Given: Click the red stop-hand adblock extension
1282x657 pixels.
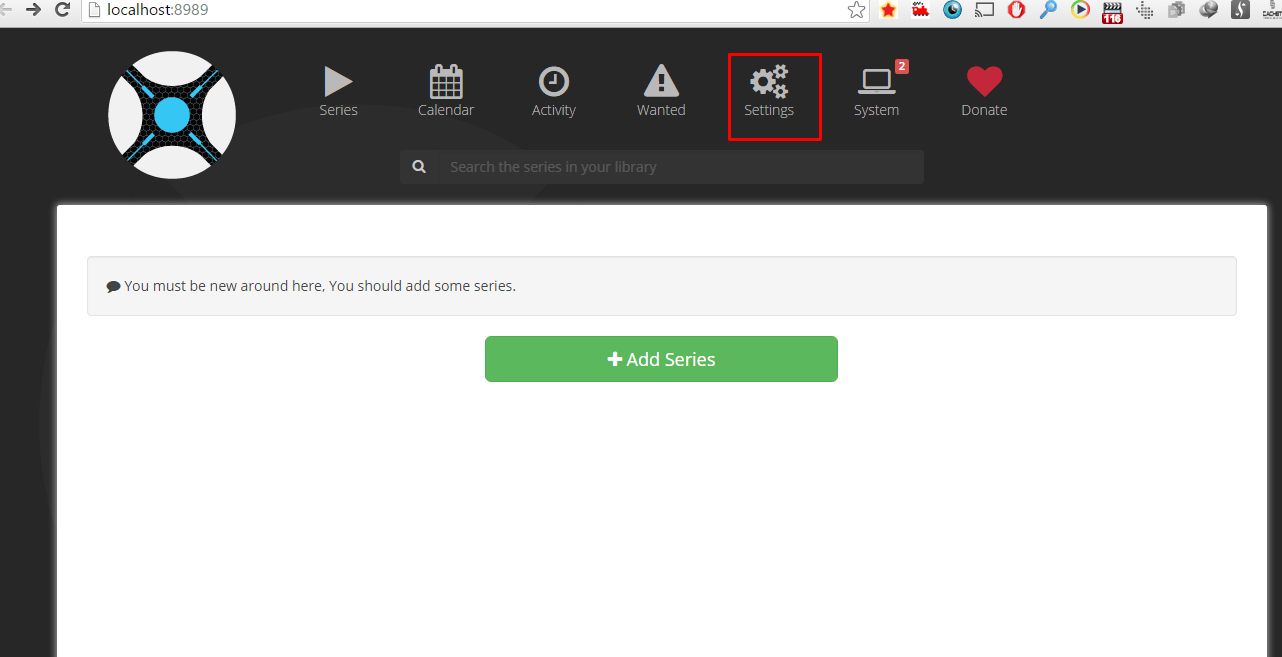Looking at the screenshot, I should (x=1016, y=10).
